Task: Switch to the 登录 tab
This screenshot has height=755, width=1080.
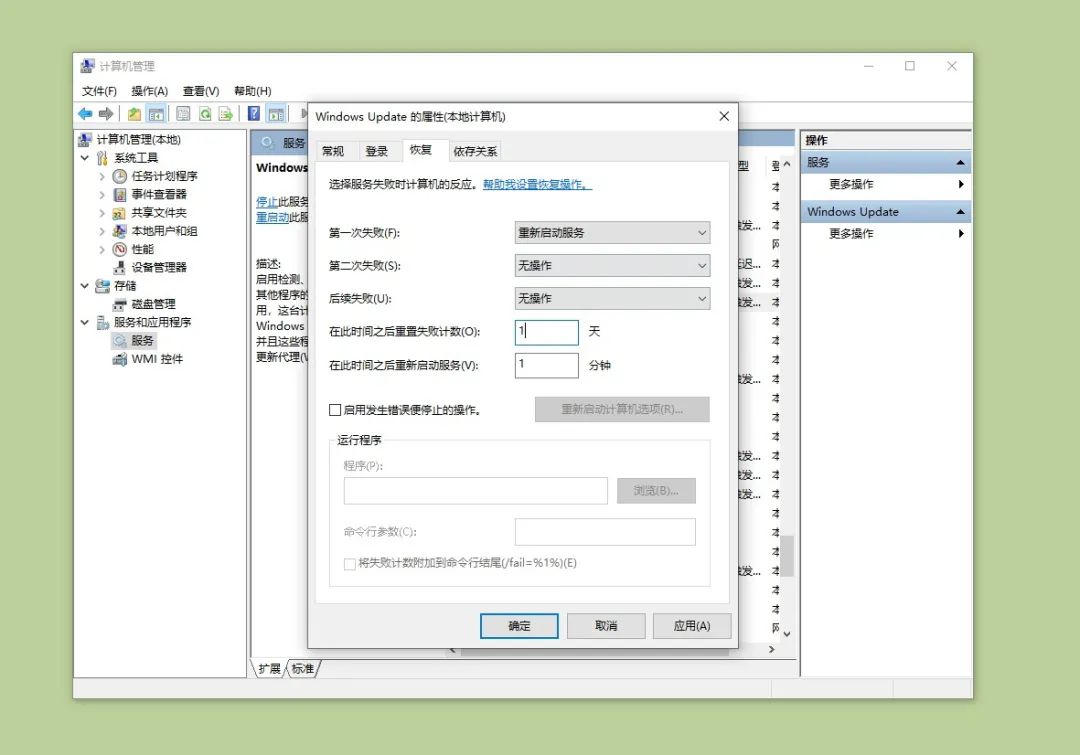Action: 377,152
